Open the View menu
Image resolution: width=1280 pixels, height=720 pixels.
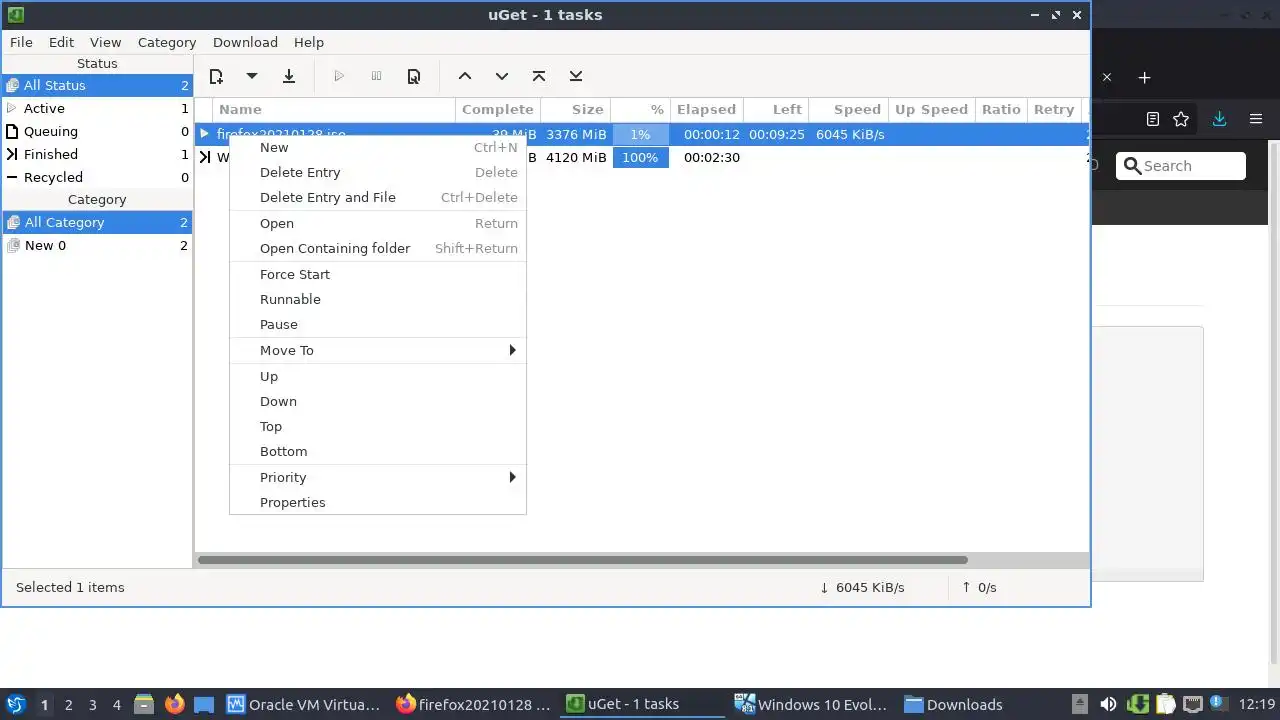tap(105, 42)
